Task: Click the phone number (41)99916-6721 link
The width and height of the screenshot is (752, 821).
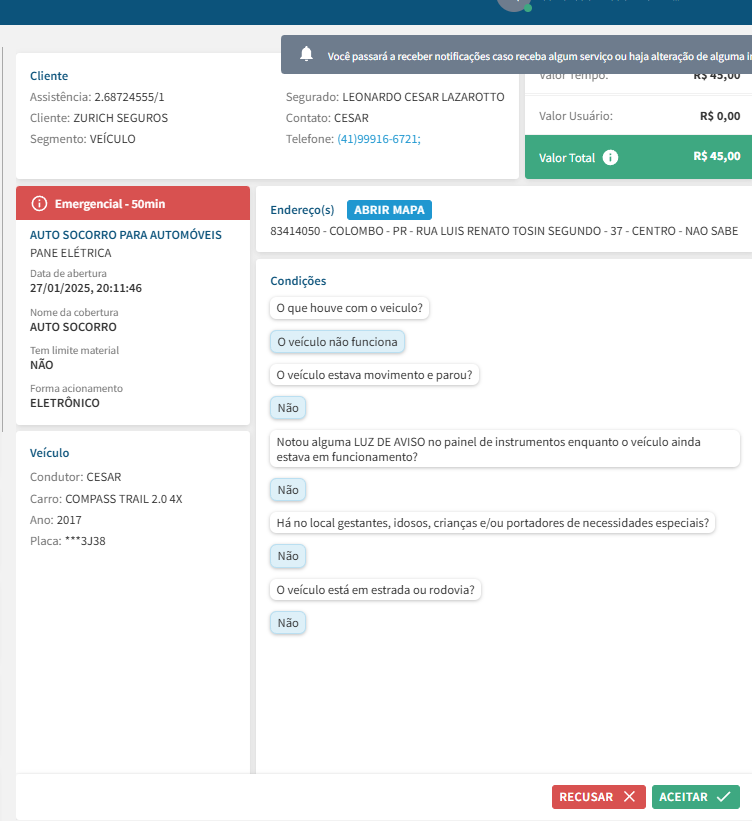Action: (378, 139)
